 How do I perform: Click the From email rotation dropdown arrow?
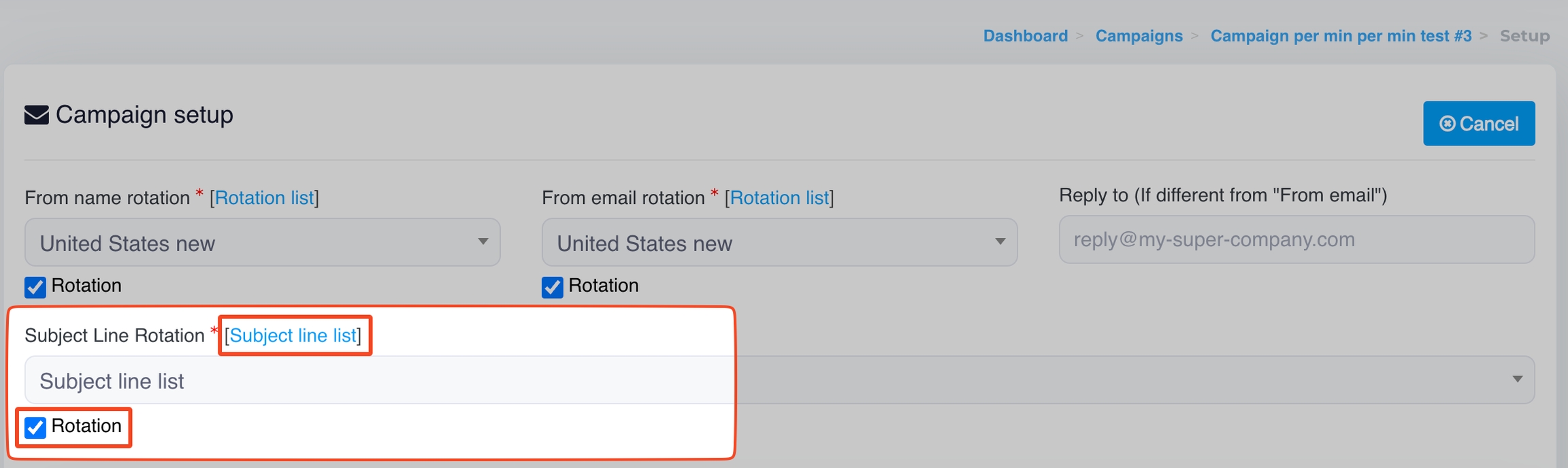click(1000, 241)
